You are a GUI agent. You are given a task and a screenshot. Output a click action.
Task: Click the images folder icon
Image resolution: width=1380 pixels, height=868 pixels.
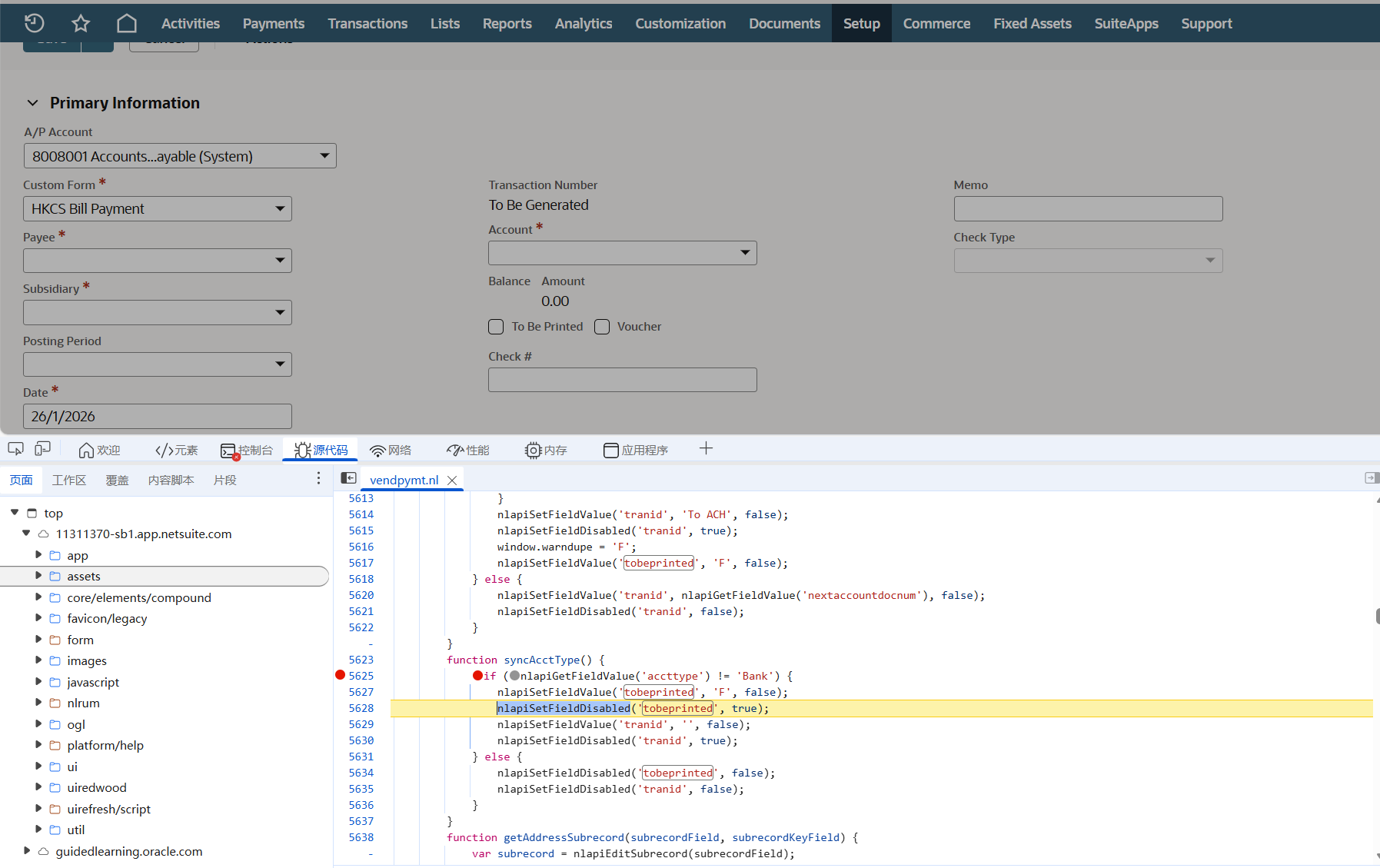pyautogui.click(x=55, y=660)
